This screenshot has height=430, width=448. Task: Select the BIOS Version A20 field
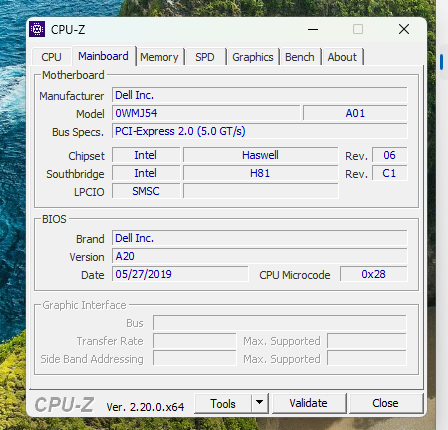point(260,256)
